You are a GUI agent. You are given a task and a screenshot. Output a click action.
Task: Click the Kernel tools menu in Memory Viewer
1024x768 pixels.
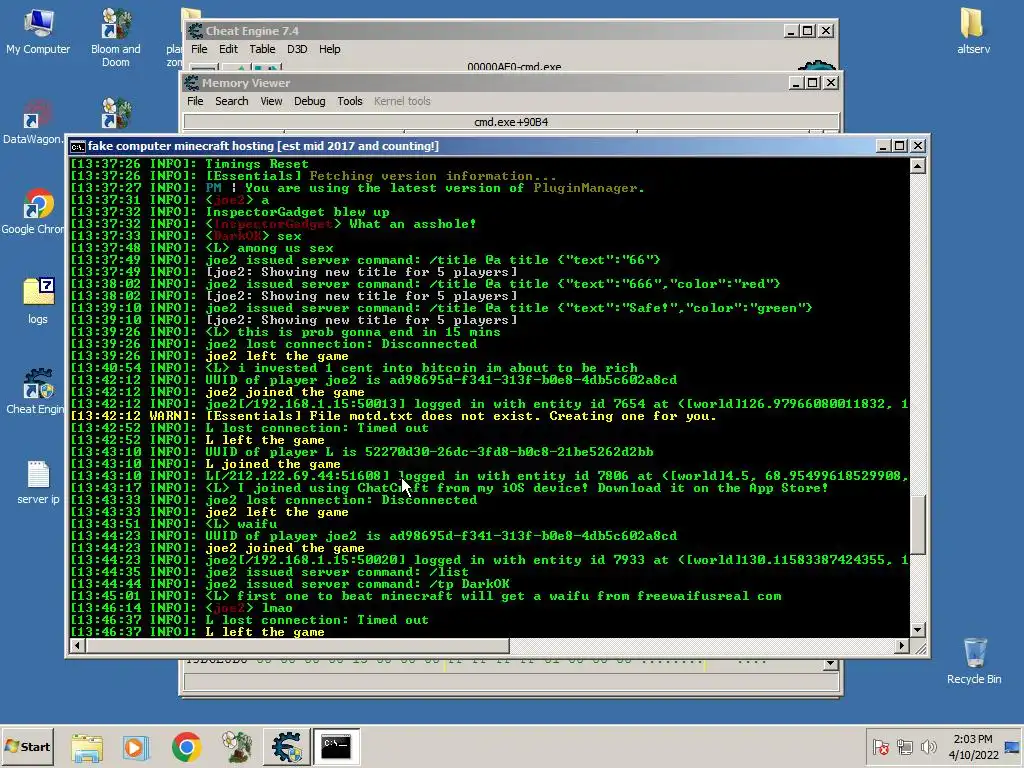pyautogui.click(x=402, y=101)
